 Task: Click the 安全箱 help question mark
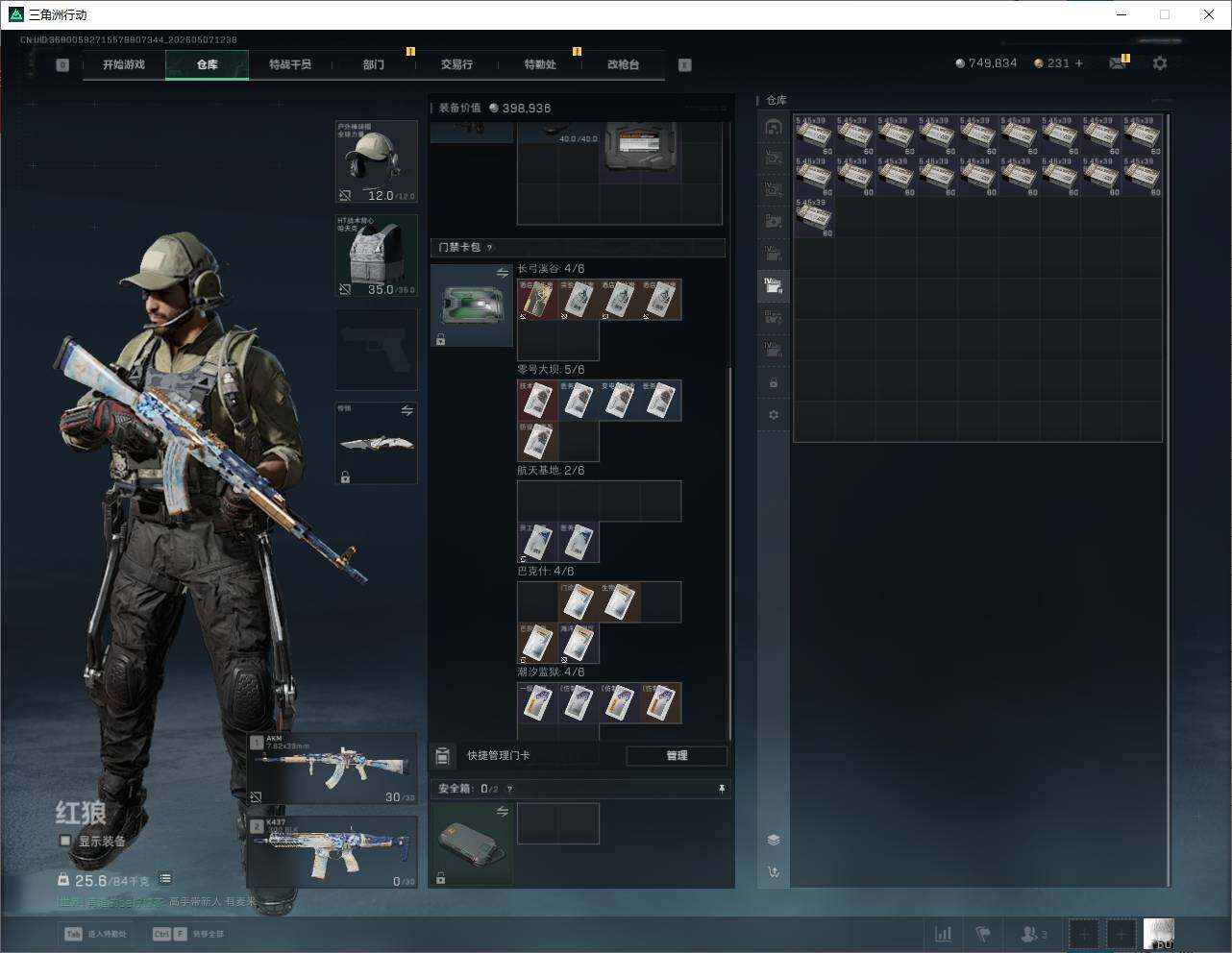[509, 789]
